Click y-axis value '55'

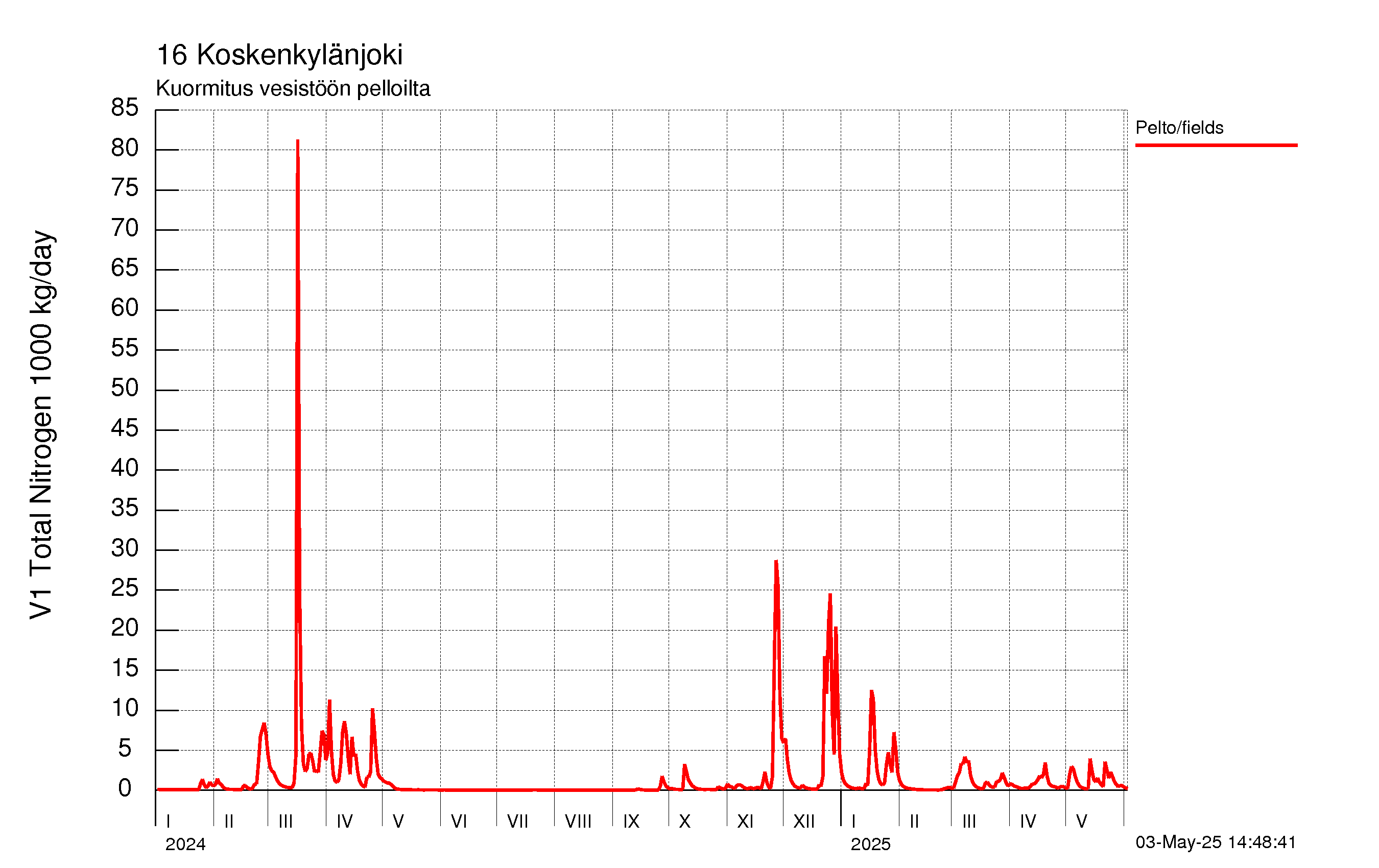point(125,348)
